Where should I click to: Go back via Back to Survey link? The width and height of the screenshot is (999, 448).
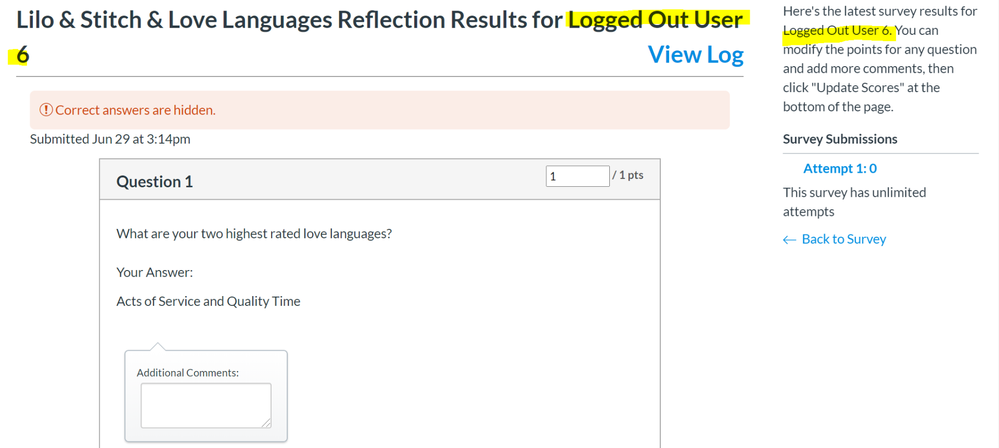[x=843, y=239]
